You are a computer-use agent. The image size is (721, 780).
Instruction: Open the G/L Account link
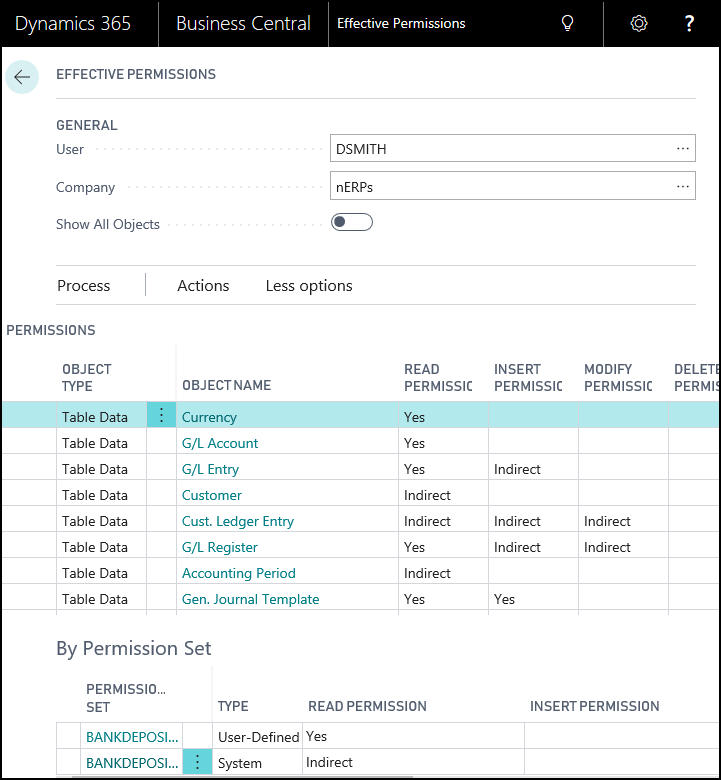pos(220,443)
